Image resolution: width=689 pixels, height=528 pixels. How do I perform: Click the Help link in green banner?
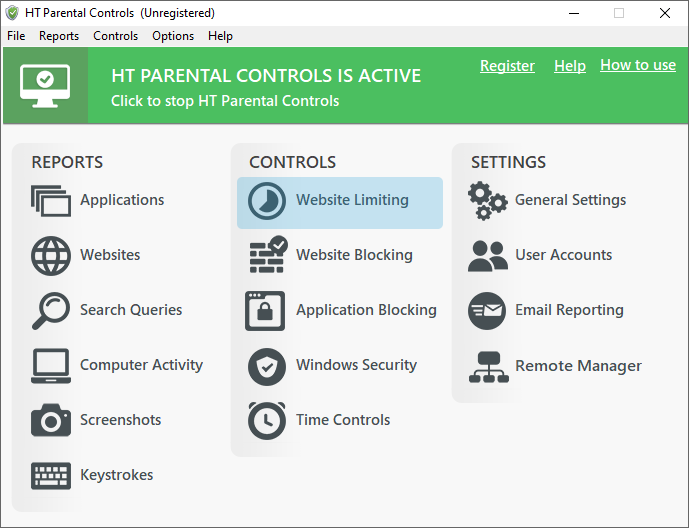(x=570, y=66)
